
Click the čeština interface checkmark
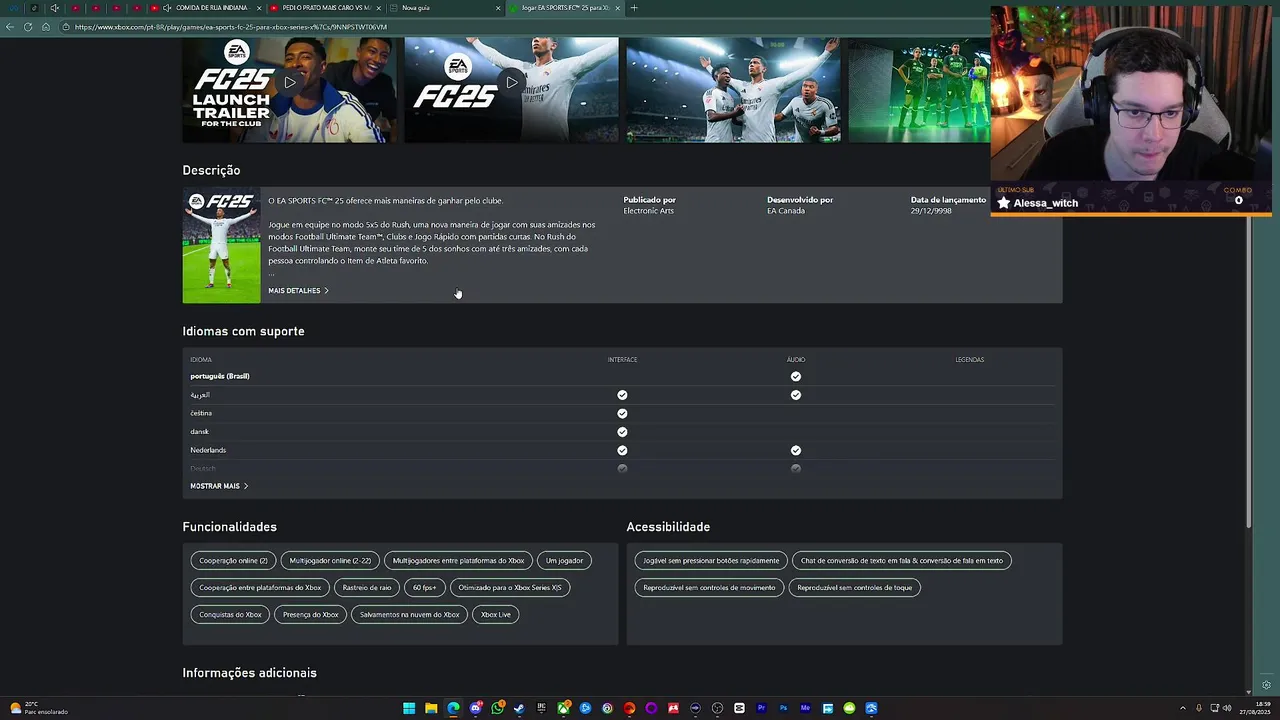622,414
